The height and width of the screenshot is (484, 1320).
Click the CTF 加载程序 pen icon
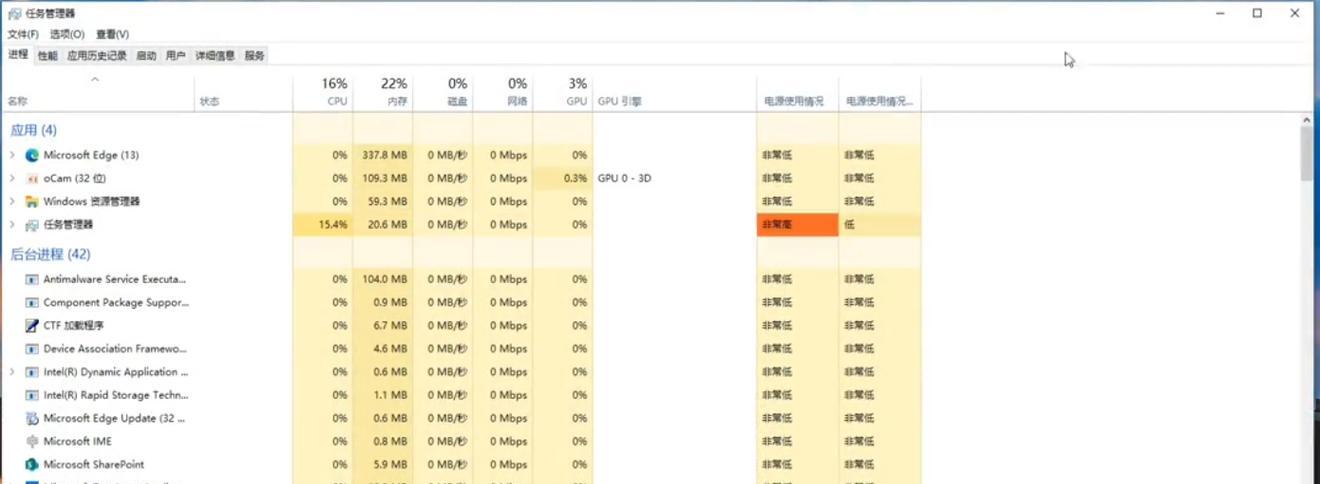tap(32, 325)
